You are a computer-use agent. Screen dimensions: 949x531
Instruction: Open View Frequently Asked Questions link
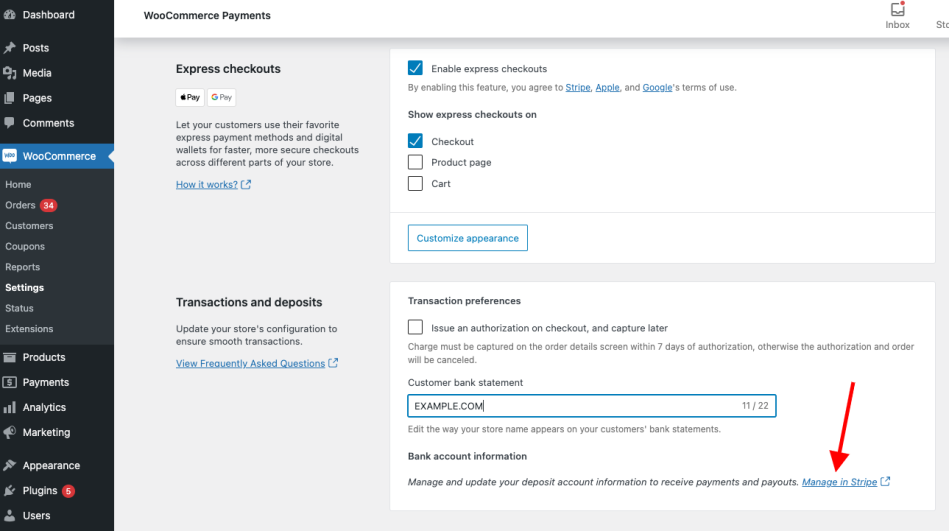[x=250, y=364]
